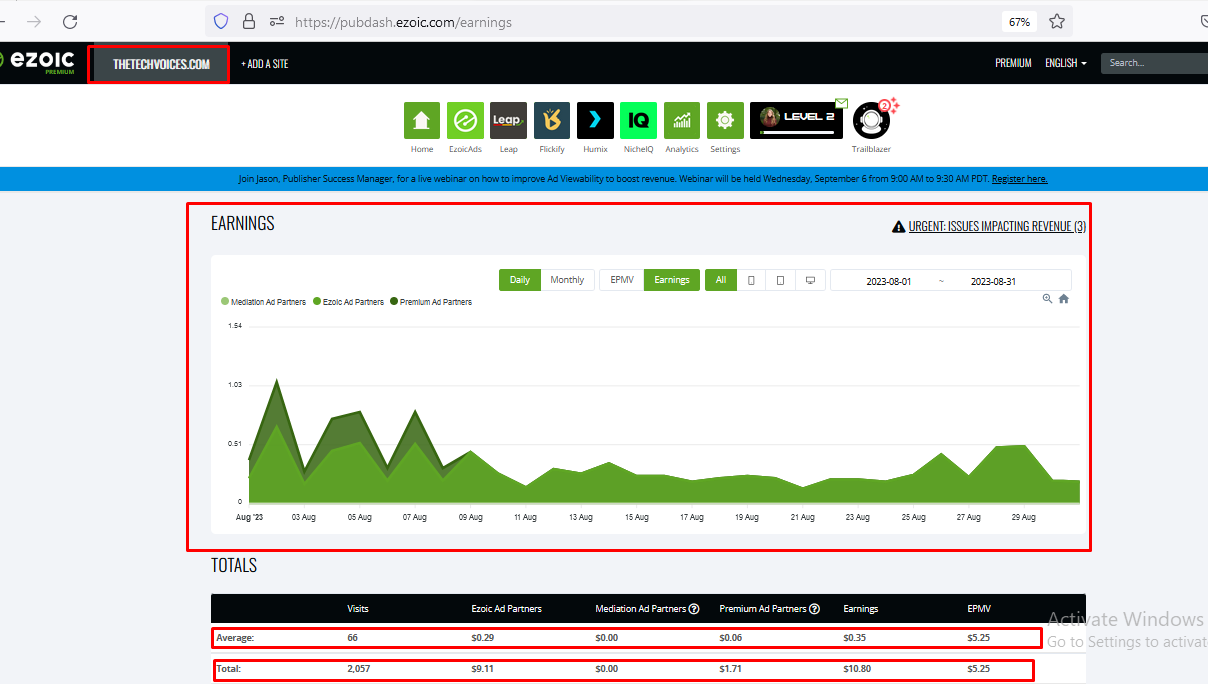Click the $0.35 average earnings value
The image size is (1208, 684).
[854, 637]
